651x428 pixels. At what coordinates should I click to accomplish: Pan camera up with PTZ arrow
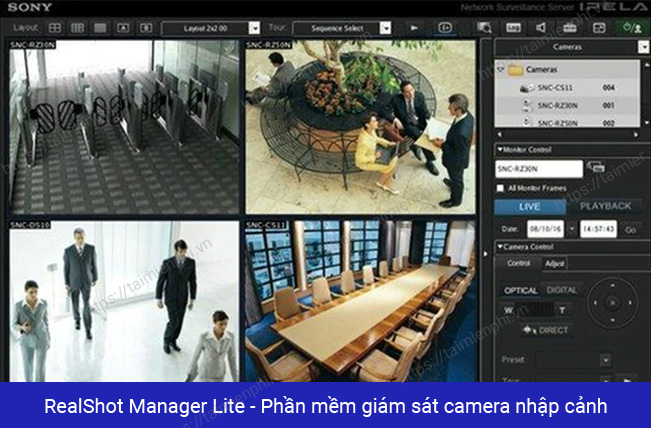[x=613, y=286]
